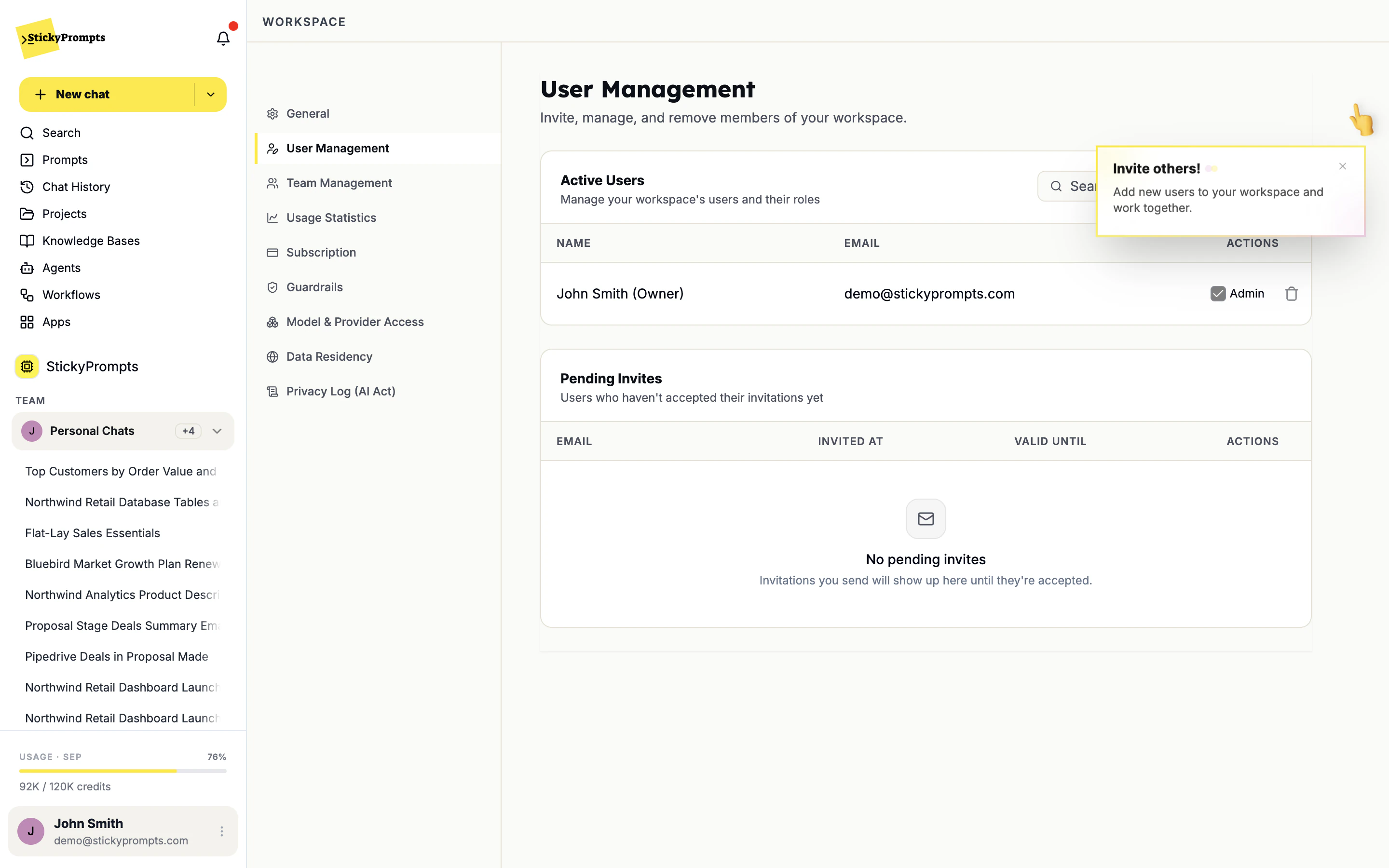Open Data Residency settings
Viewport: 1389px width, 868px height.
coord(378,356)
